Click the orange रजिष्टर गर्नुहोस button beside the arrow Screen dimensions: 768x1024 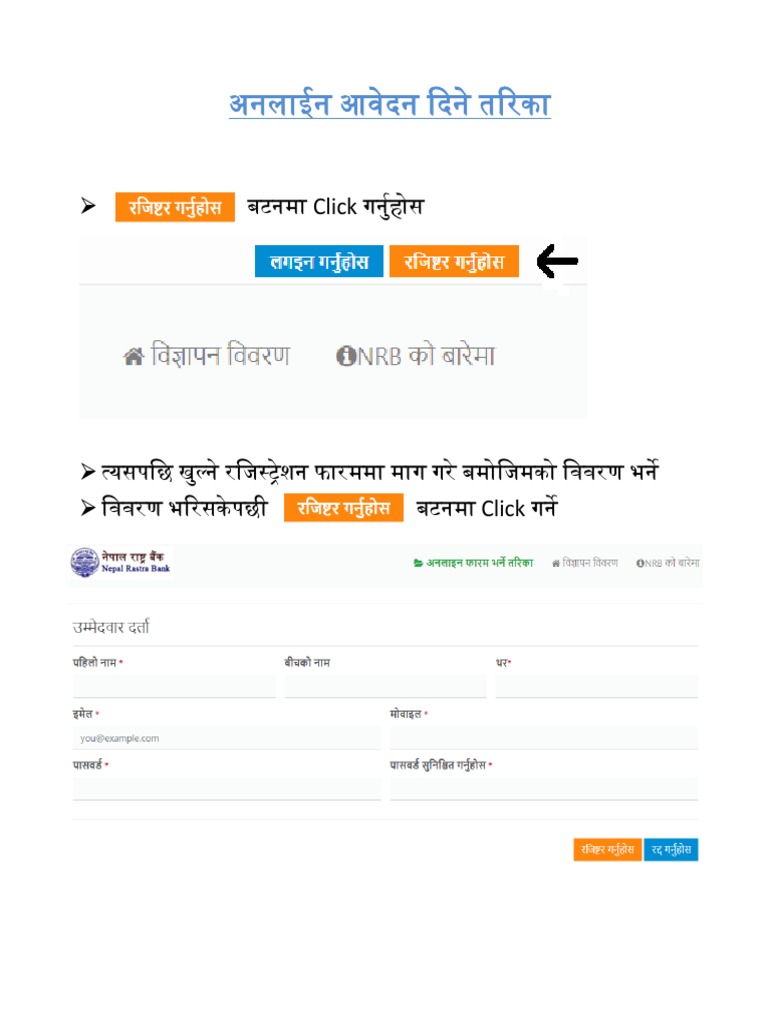pos(454,262)
